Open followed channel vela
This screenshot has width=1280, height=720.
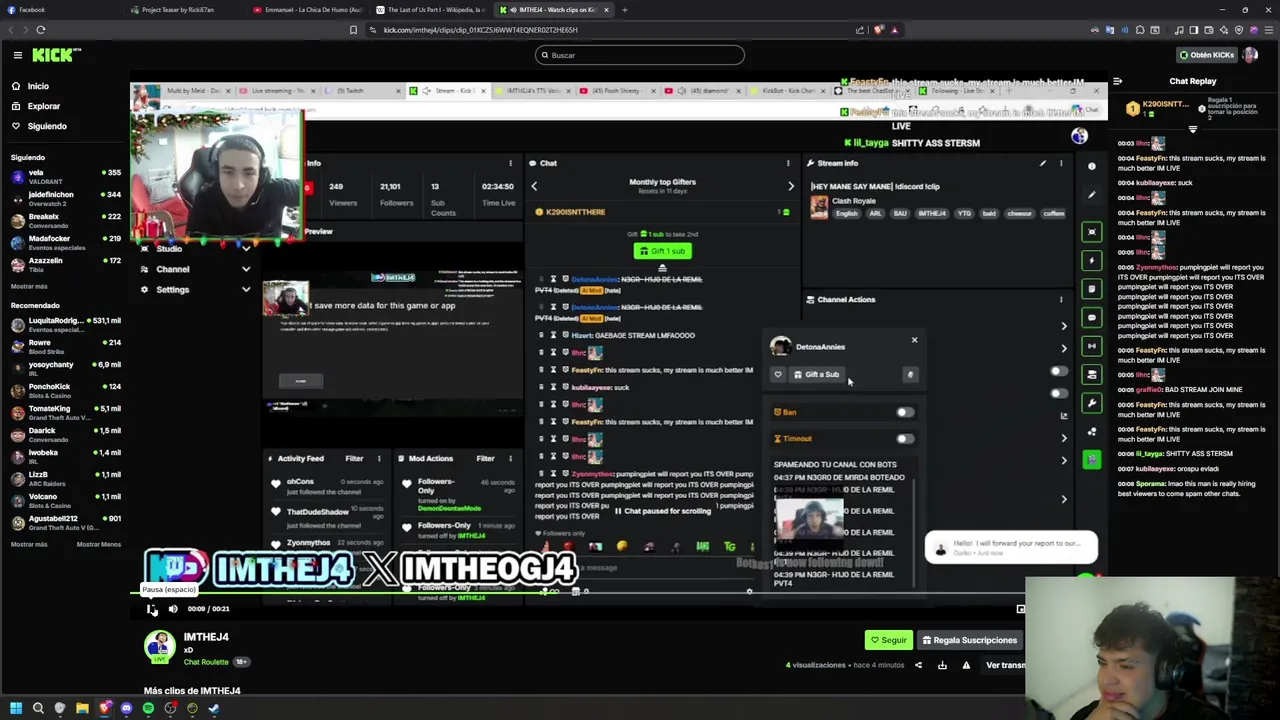65,176
